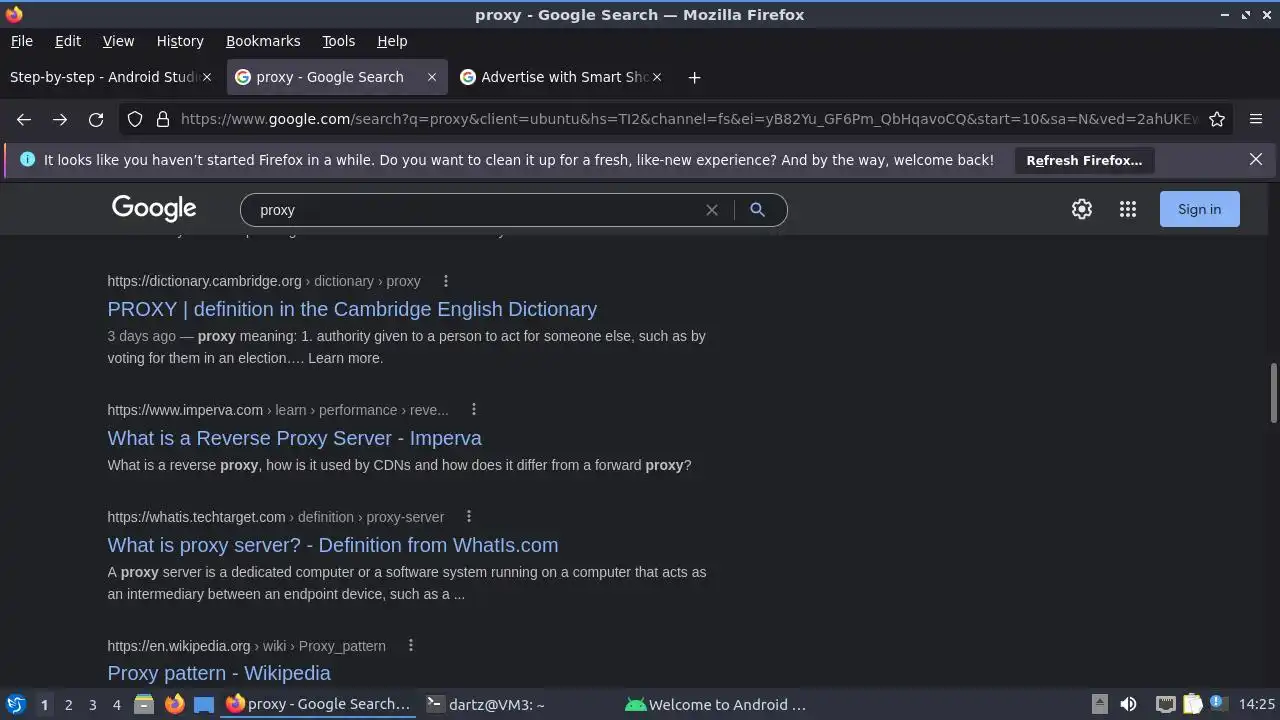Click the https://whatis.techtarget.com breadcrumb text
Screen dimensions: 1280x720
click(x=196, y=517)
